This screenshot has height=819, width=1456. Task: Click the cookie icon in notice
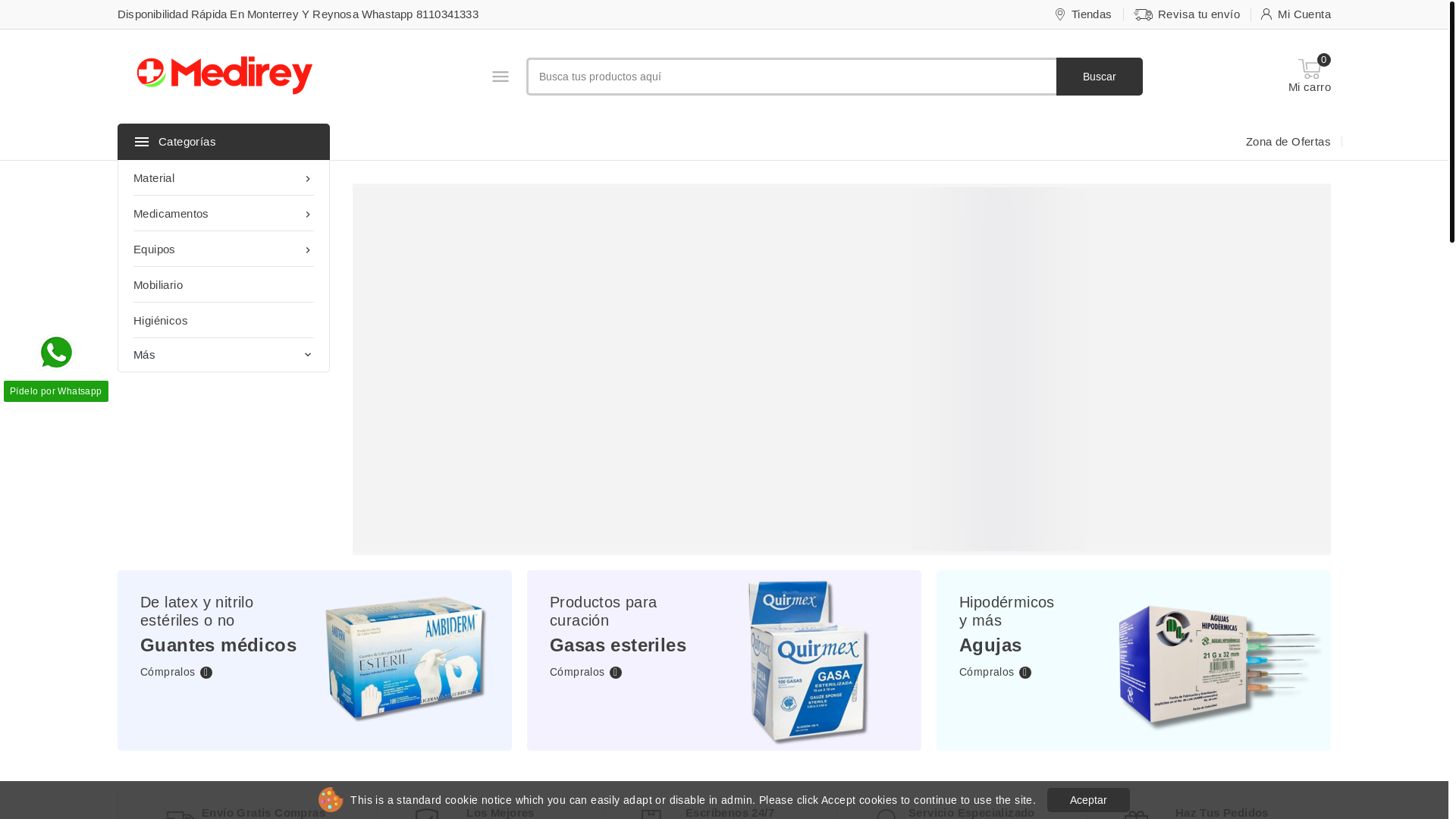tap(331, 799)
